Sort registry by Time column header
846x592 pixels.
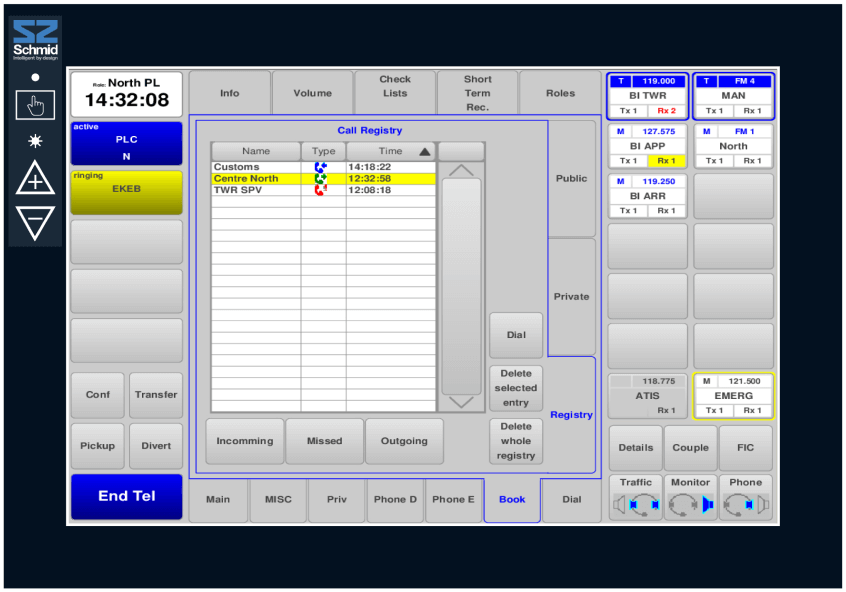click(x=390, y=152)
